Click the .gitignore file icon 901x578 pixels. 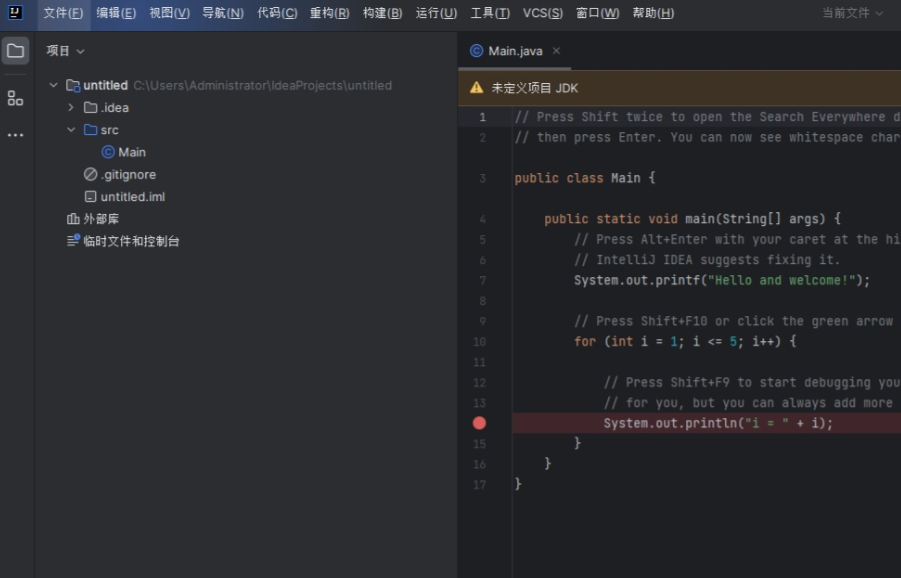tap(90, 174)
